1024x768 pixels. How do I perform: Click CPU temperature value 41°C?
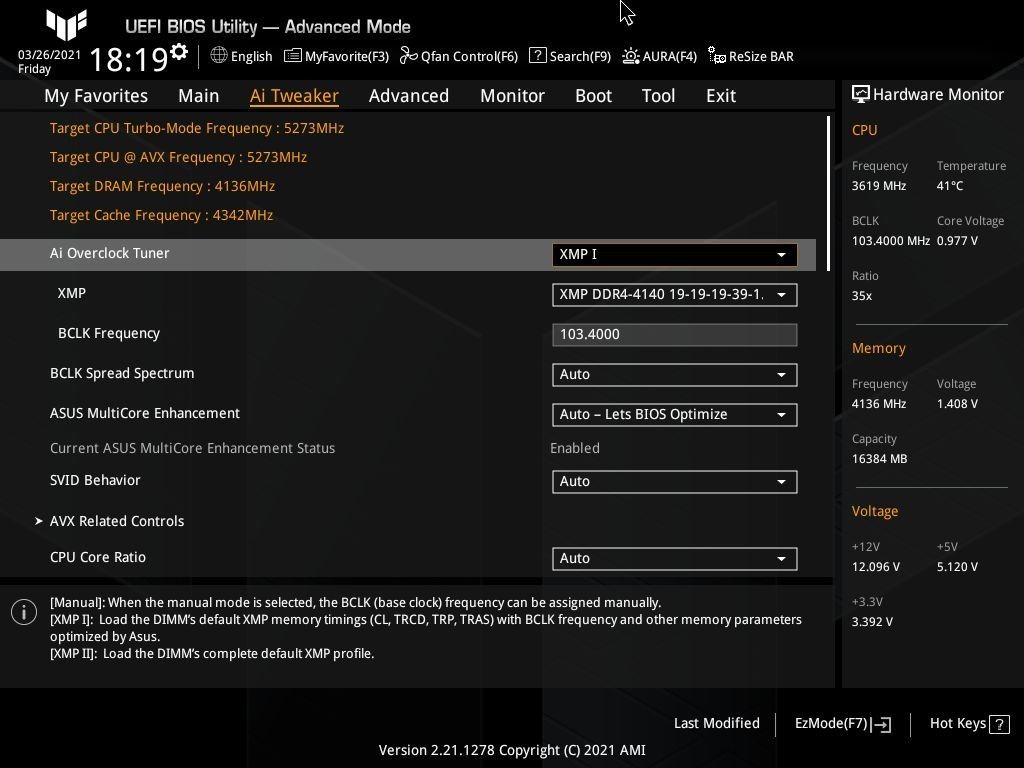pyautogui.click(x=950, y=185)
